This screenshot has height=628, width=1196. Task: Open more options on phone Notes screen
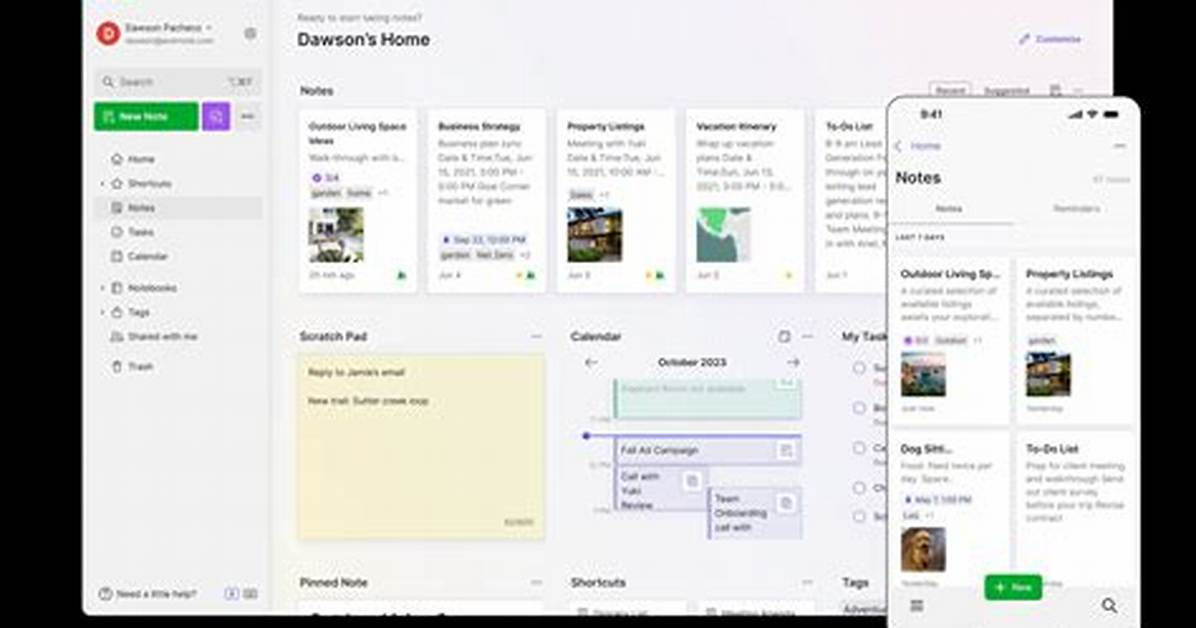[x=1120, y=146]
